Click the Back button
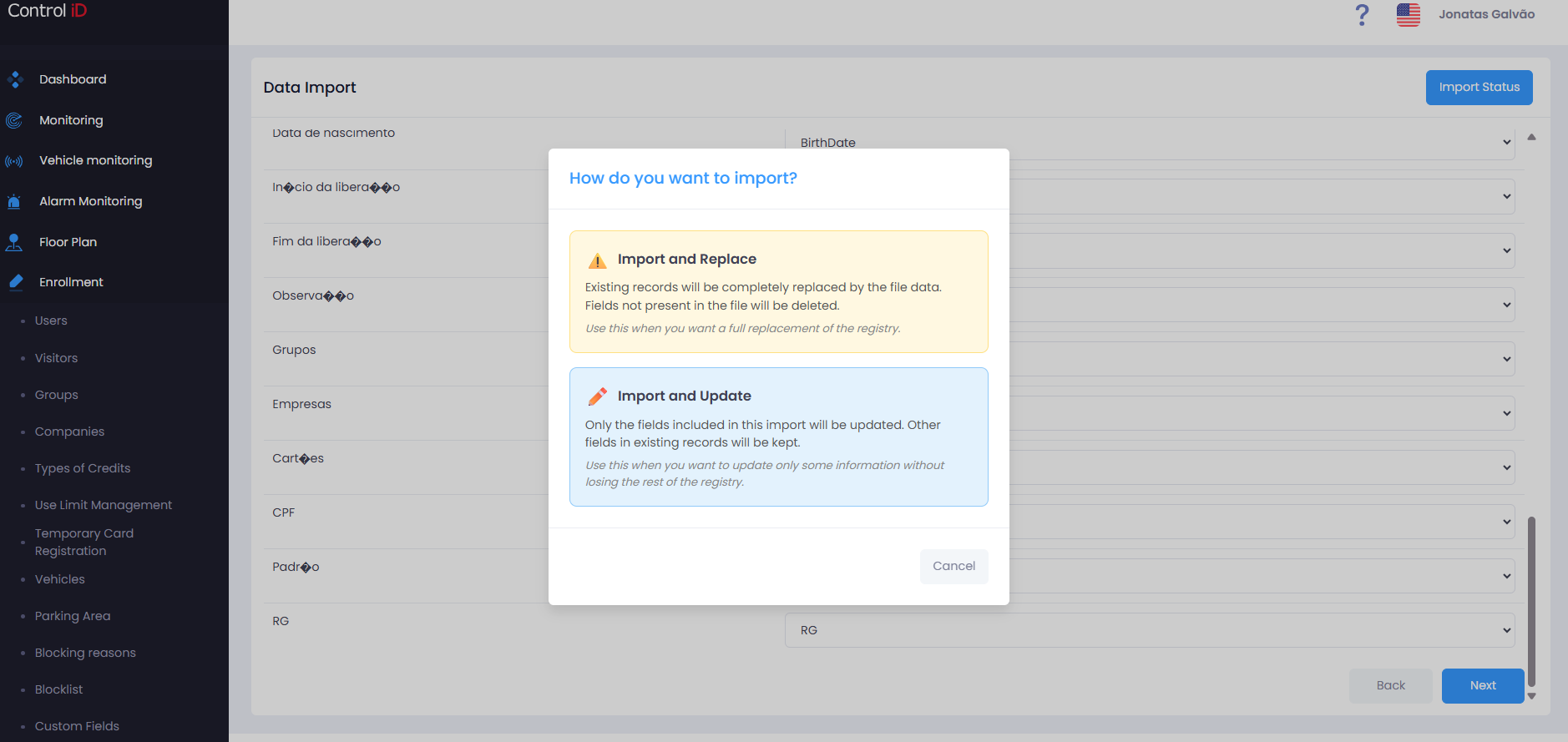This screenshot has height=742, width=1568. coord(1390,685)
